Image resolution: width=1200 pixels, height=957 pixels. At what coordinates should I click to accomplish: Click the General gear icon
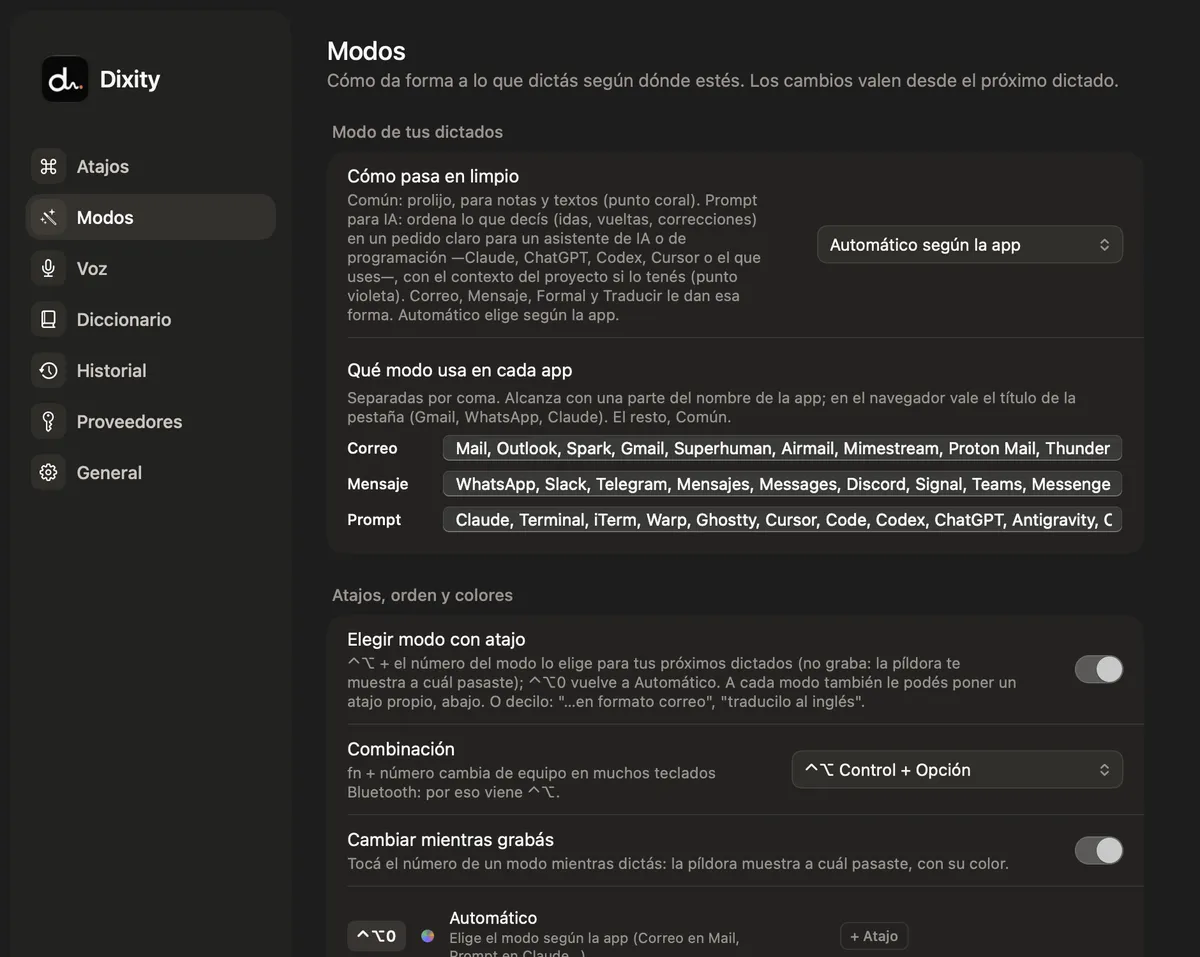[x=48, y=472]
